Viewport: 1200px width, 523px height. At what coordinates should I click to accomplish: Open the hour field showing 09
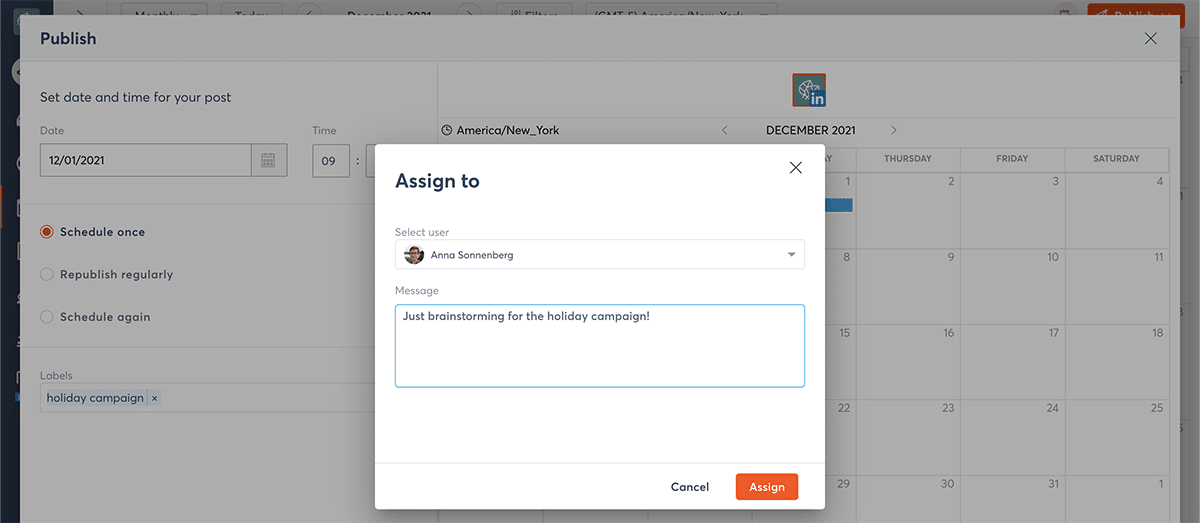(330, 160)
